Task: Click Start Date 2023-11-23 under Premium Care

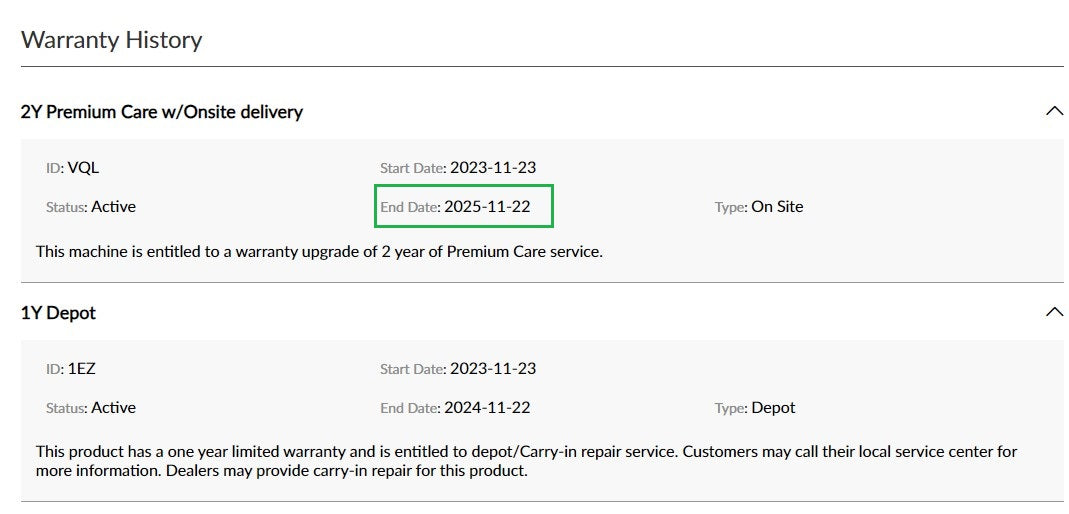Action: (493, 168)
